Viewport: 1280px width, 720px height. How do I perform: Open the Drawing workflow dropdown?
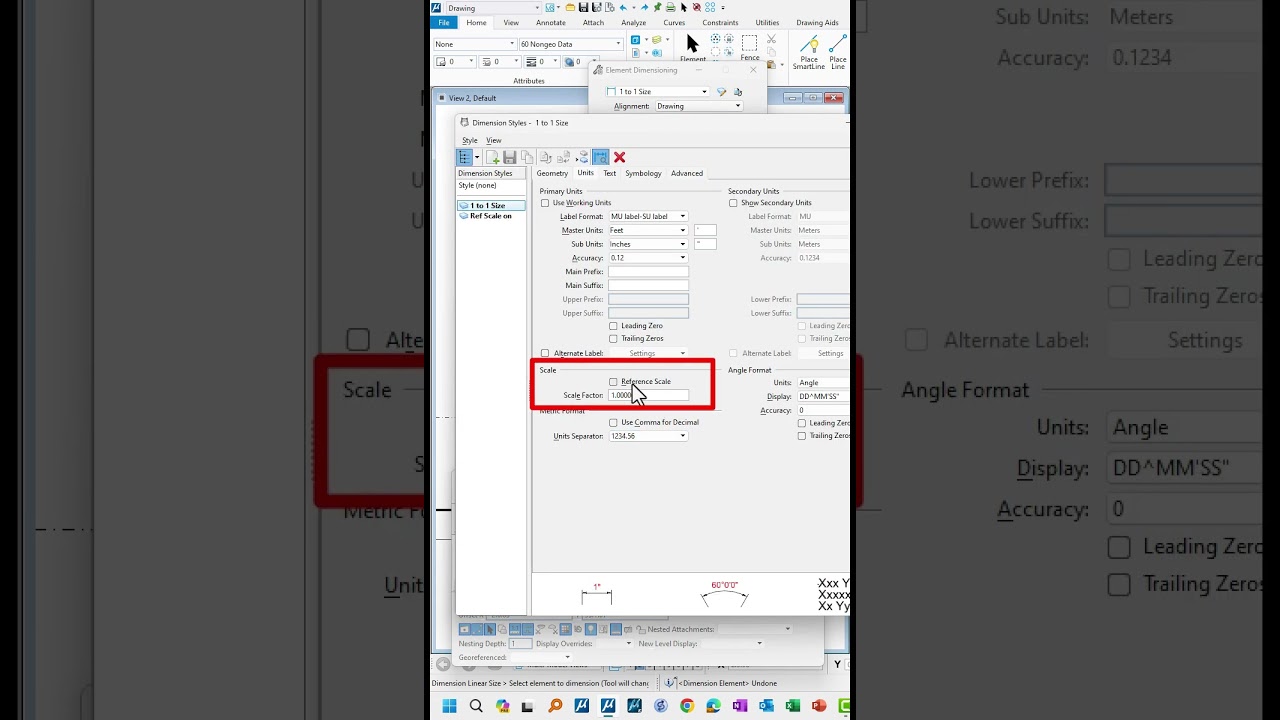pos(493,8)
